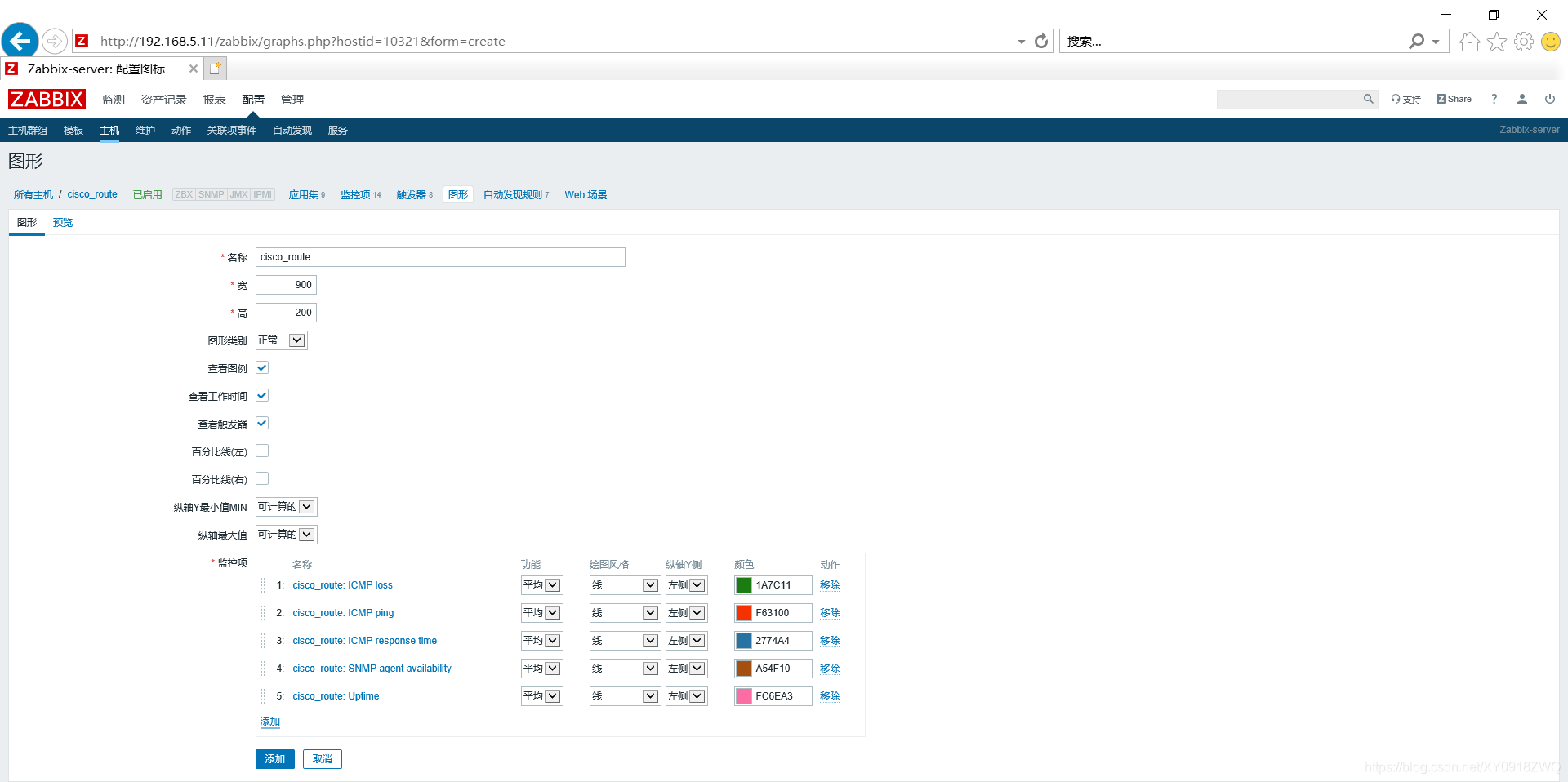1568x782 pixels.
Task: Grab drag handle of SNMP agent availability row
Action: (263, 669)
